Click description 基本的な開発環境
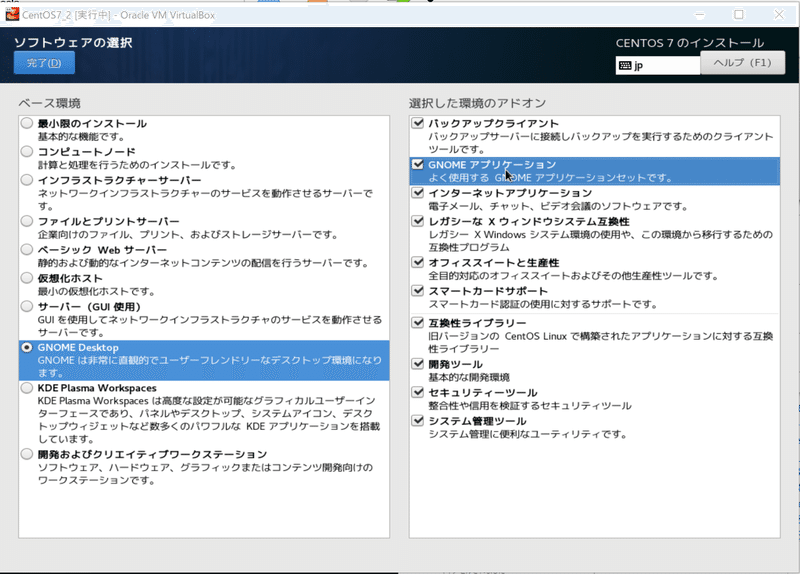The height and width of the screenshot is (574, 800). [x=469, y=378]
